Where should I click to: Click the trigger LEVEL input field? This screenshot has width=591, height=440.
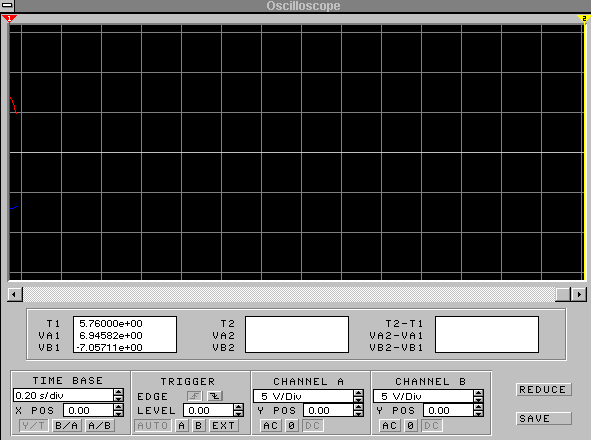(x=208, y=410)
